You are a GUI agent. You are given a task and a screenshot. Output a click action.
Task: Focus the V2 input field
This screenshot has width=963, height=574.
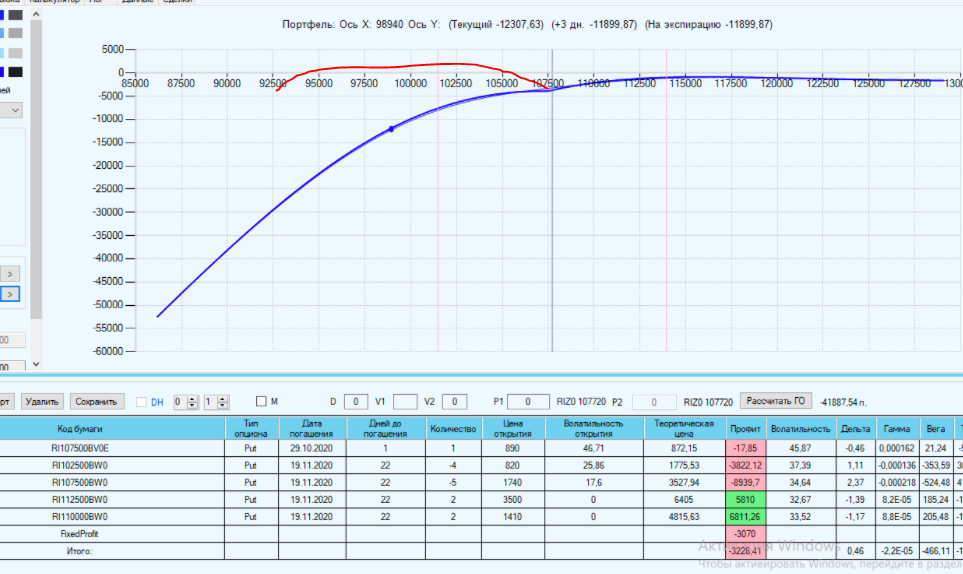coord(454,401)
